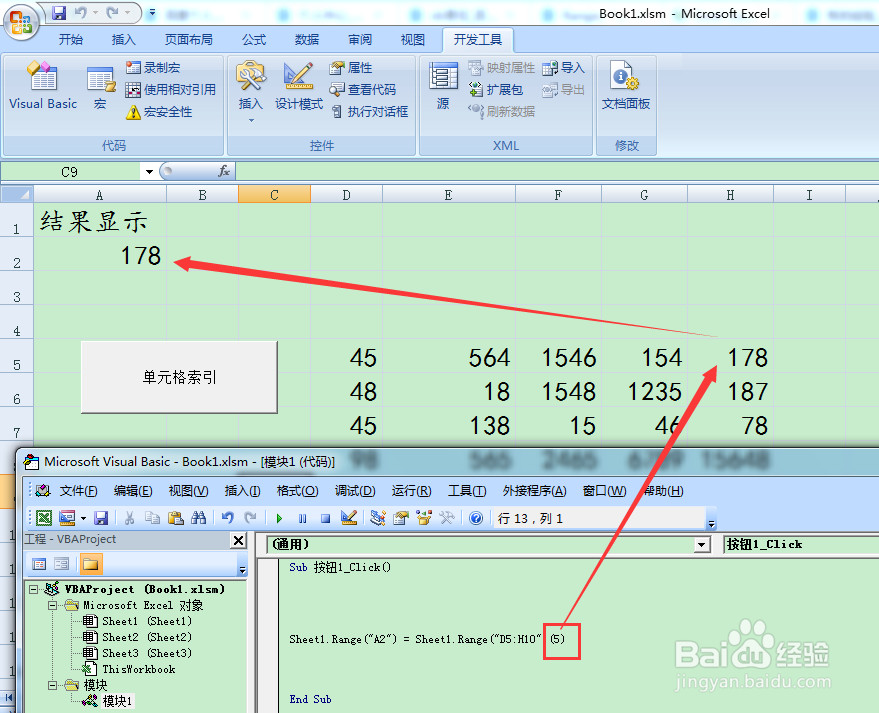Collapse the 模块 folder node
The width and height of the screenshot is (879, 713).
pos(52,685)
